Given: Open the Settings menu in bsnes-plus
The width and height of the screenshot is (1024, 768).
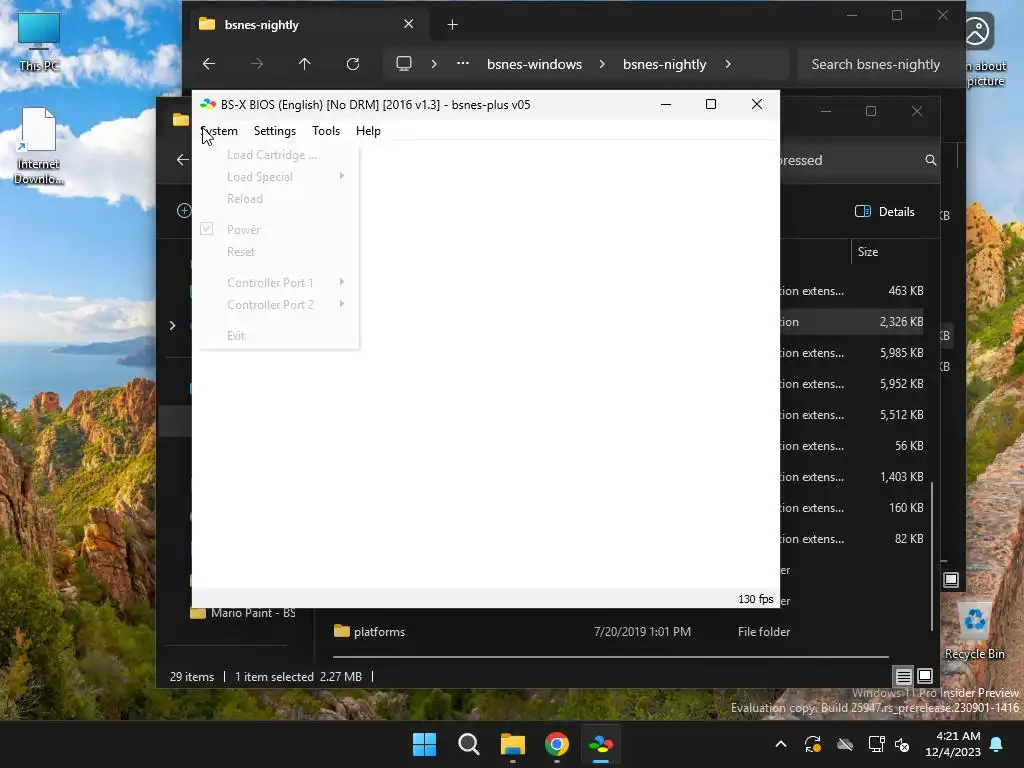Looking at the screenshot, I should 274,131.
